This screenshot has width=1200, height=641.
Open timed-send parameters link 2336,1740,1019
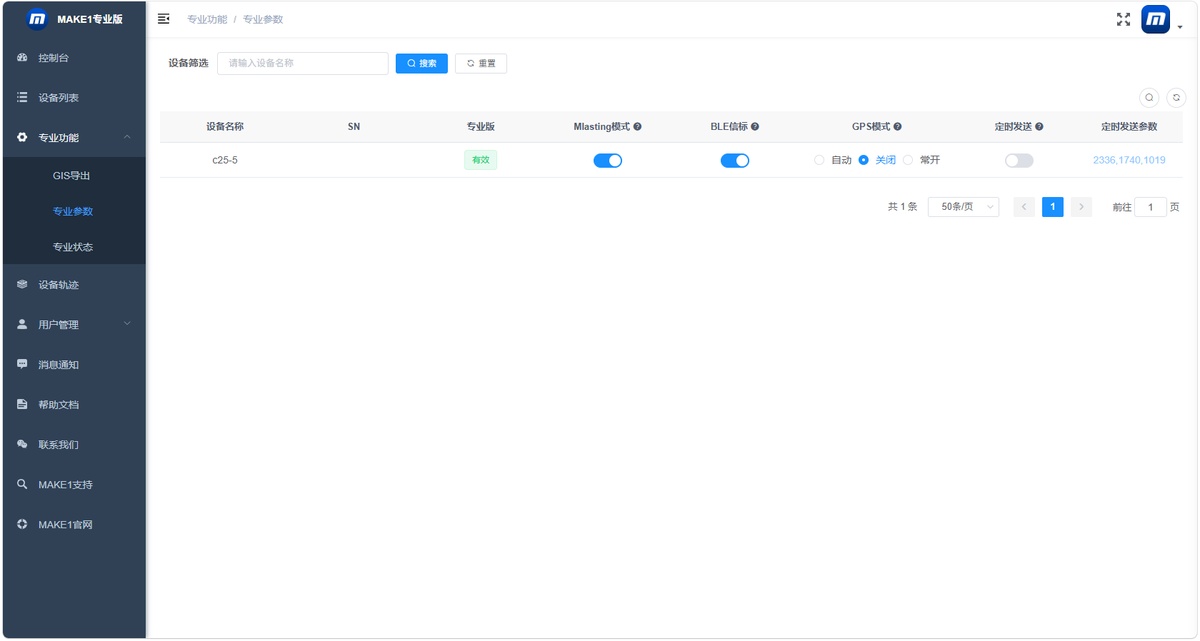(x=1129, y=160)
